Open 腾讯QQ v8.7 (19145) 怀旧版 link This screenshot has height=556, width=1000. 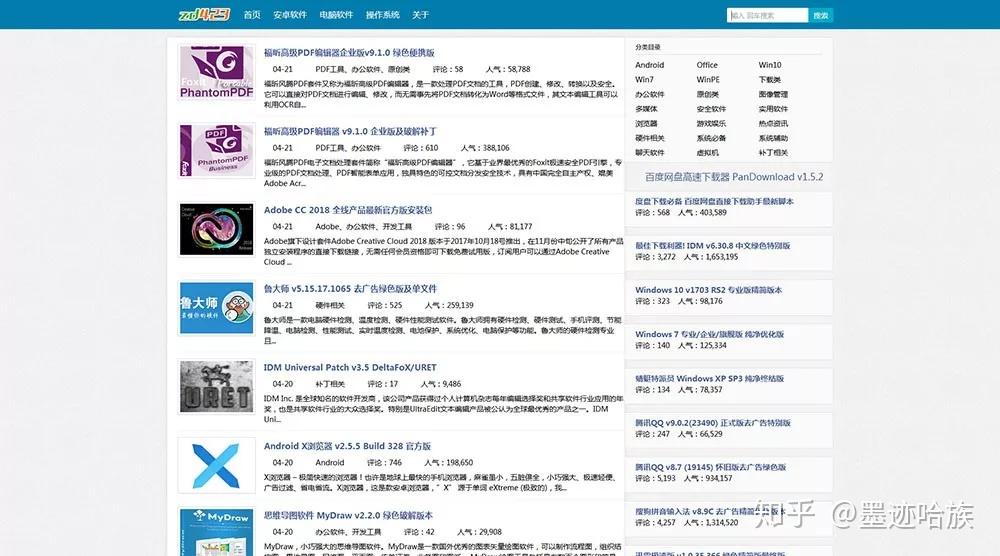coord(710,467)
